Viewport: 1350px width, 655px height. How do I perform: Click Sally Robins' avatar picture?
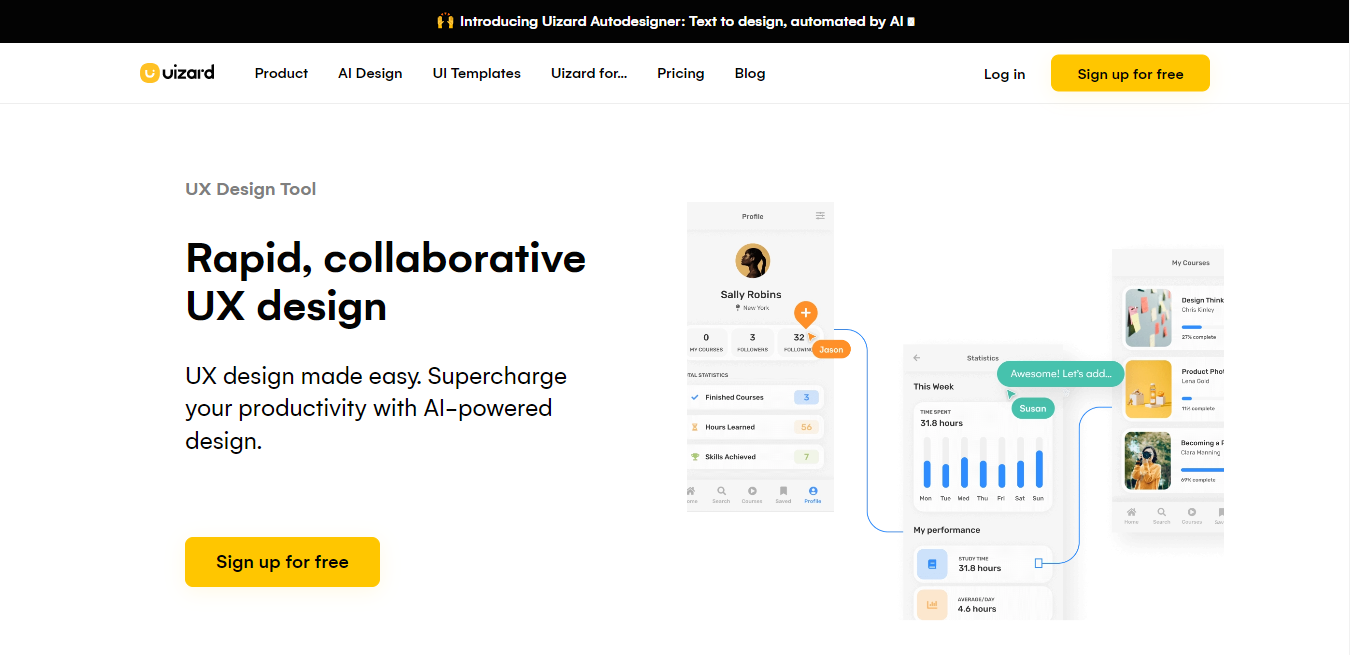[x=752, y=261]
